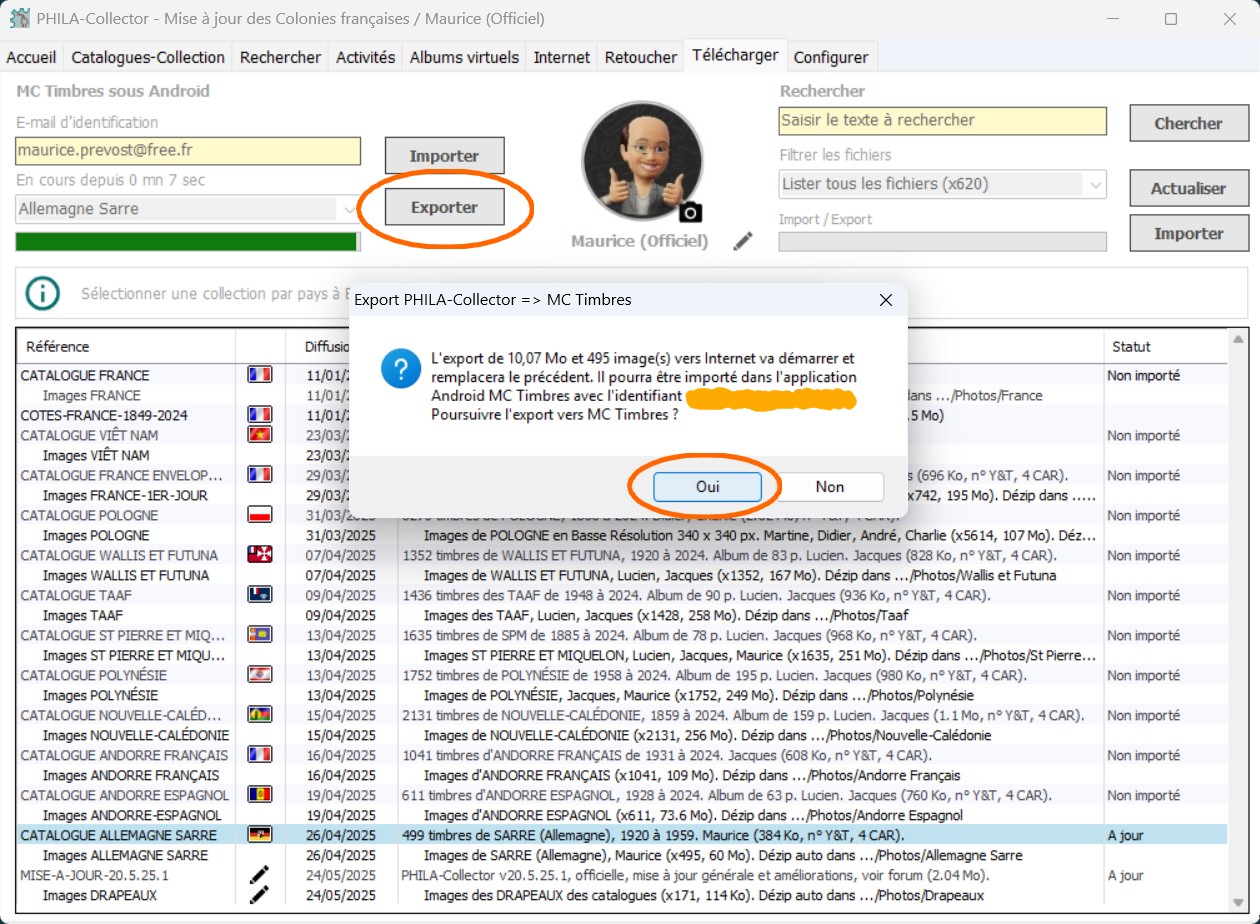Click the Import / Export progress bar

coord(943,241)
